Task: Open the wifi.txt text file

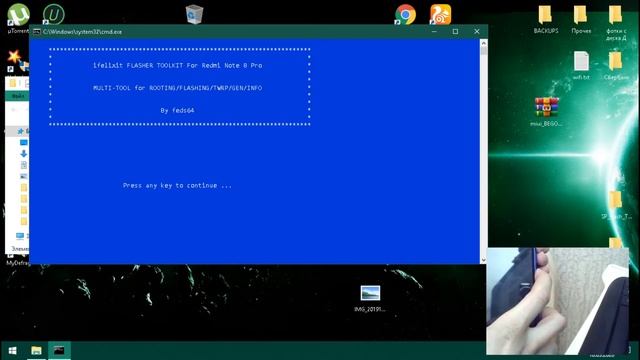Action: coord(581,65)
